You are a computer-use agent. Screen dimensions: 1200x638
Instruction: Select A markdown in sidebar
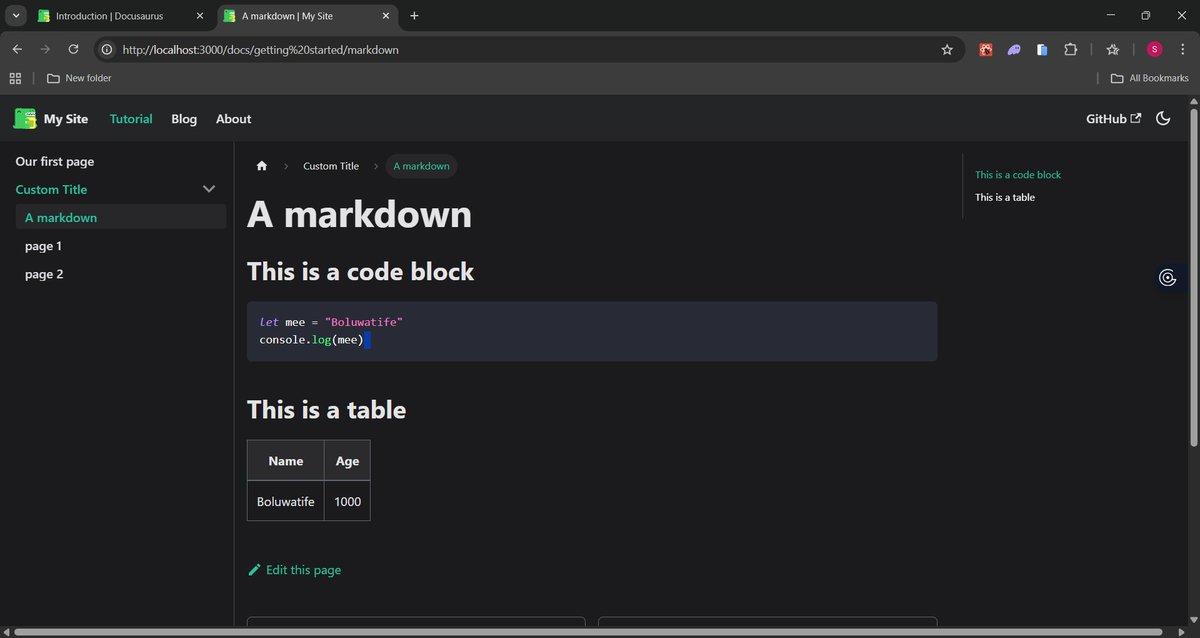click(121, 217)
